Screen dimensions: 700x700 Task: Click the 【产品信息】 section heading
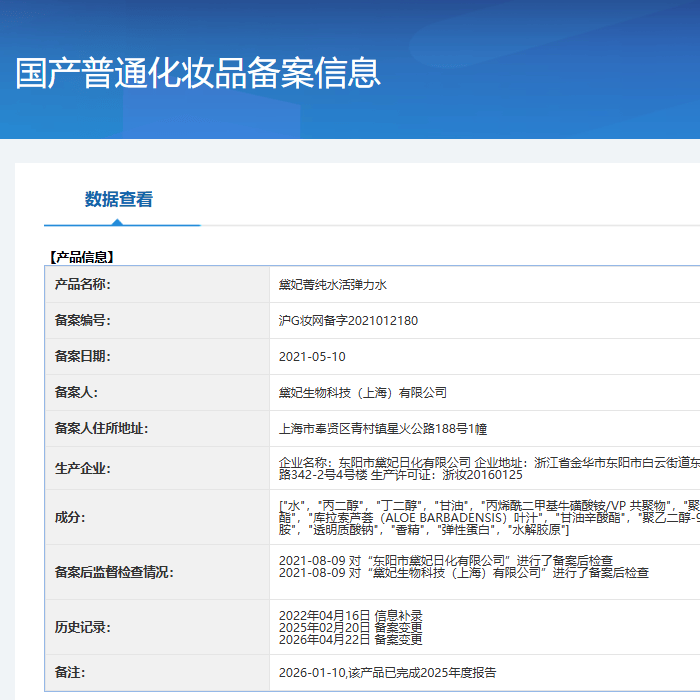pyautogui.click(x=81, y=257)
